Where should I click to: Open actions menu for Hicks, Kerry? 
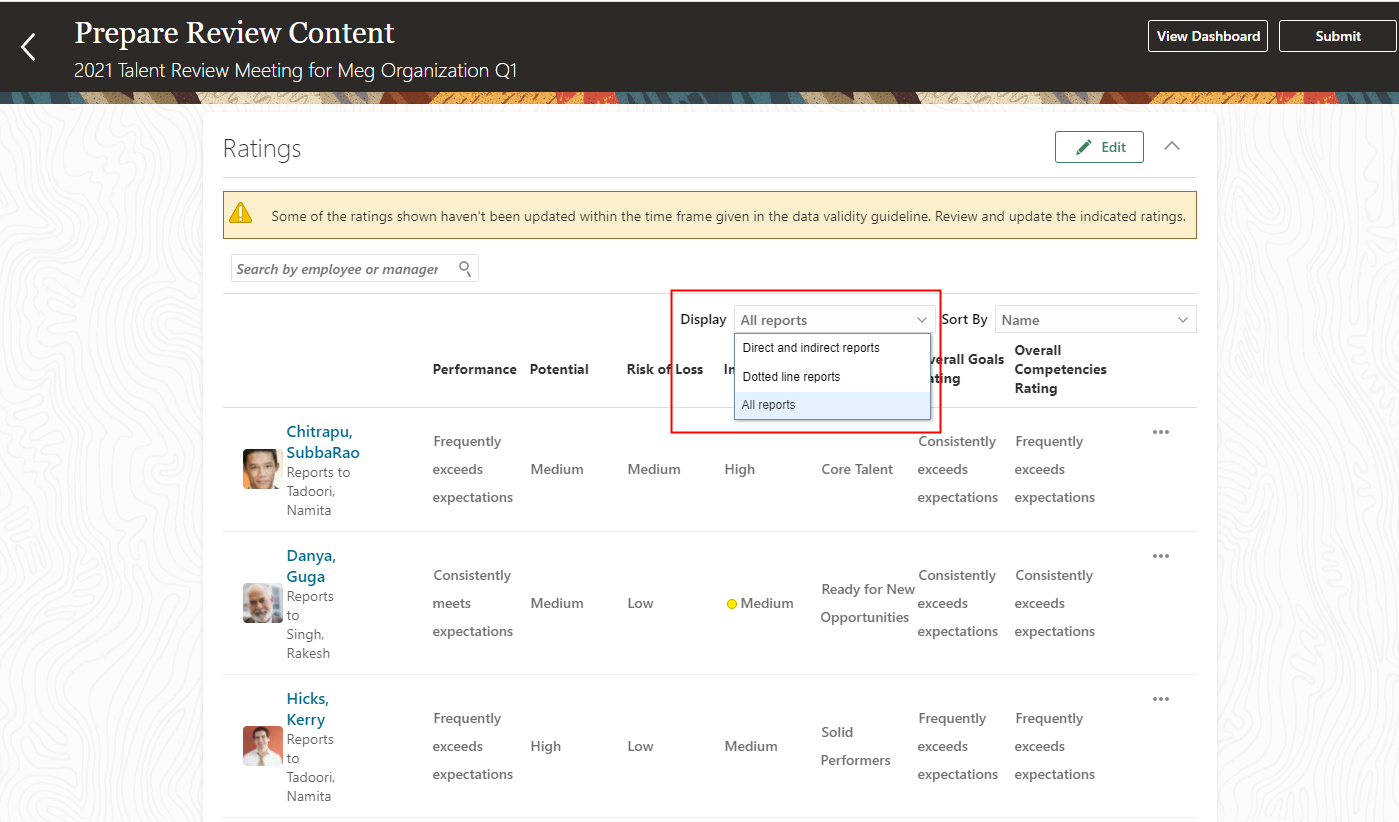coord(1161,699)
